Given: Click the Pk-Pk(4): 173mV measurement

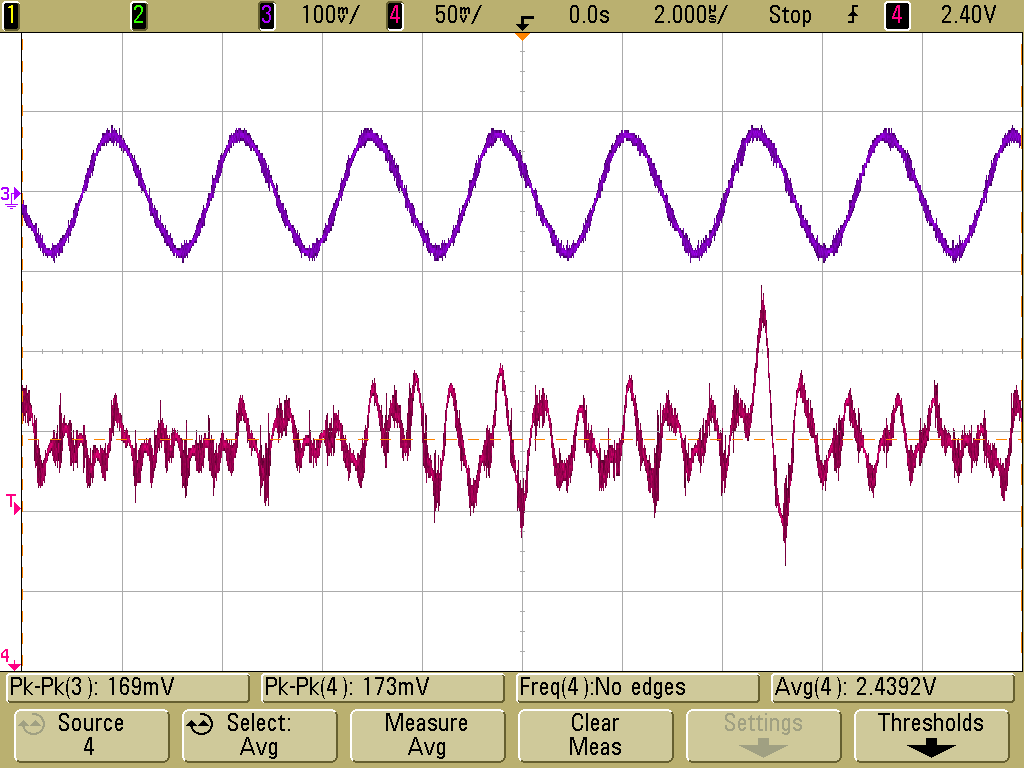Looking at the screenshot, I should [383, 687].
